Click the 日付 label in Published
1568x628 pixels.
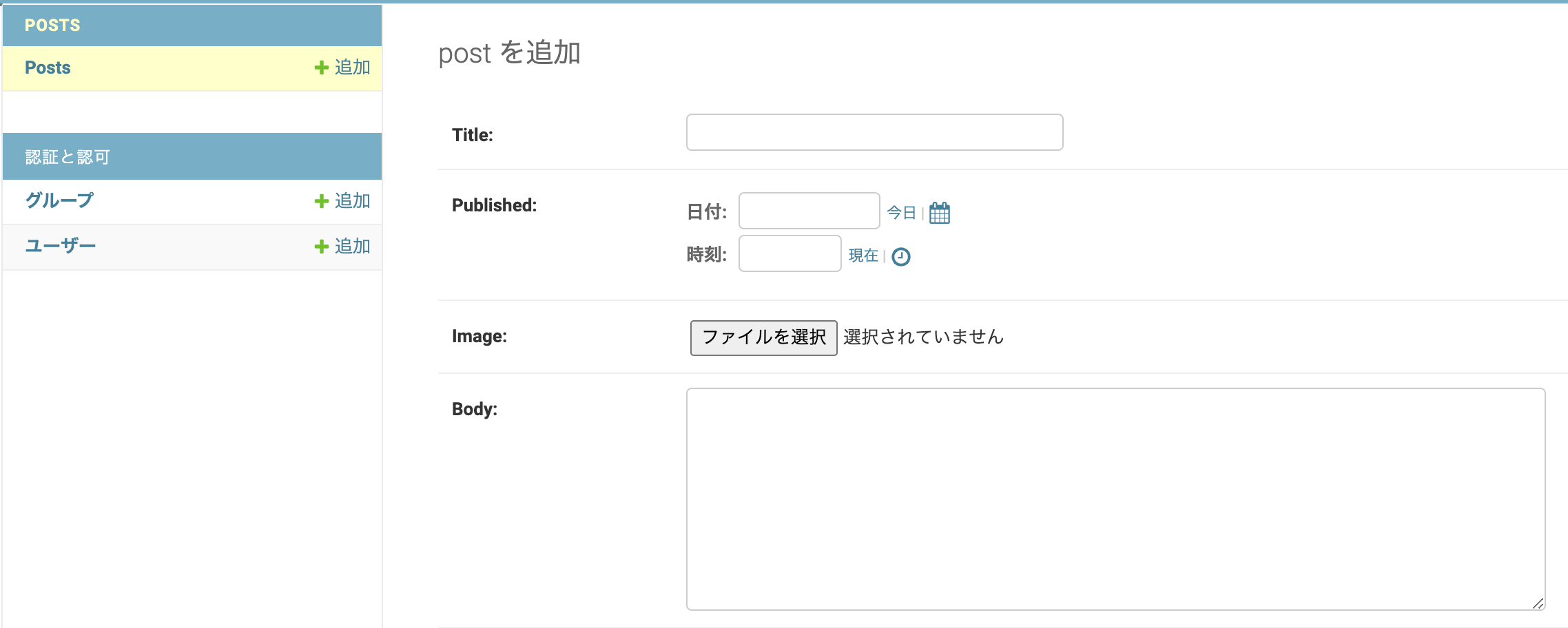(707, 212)
